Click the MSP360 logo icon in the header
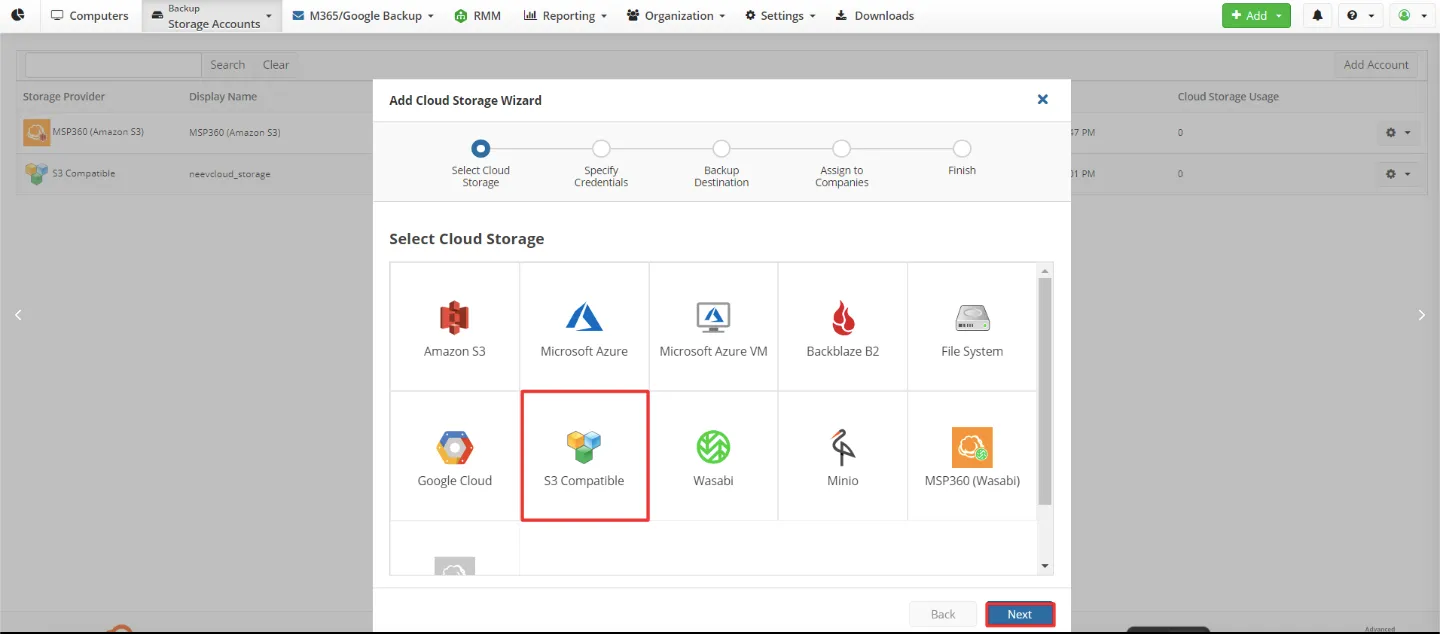Screen dimensions: 1440x634 (x=18, y=15)
